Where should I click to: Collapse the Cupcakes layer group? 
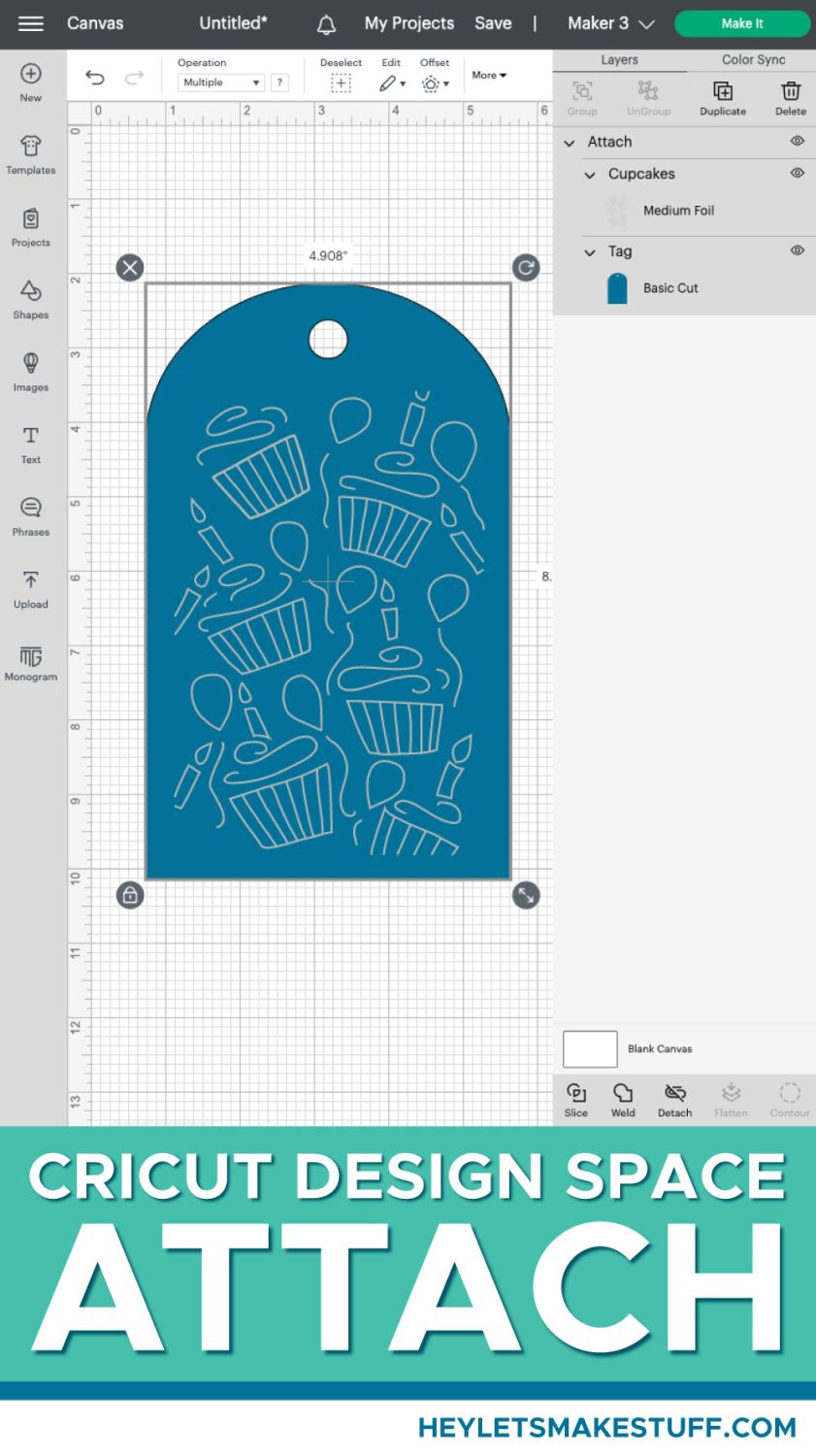pos(590,175)
